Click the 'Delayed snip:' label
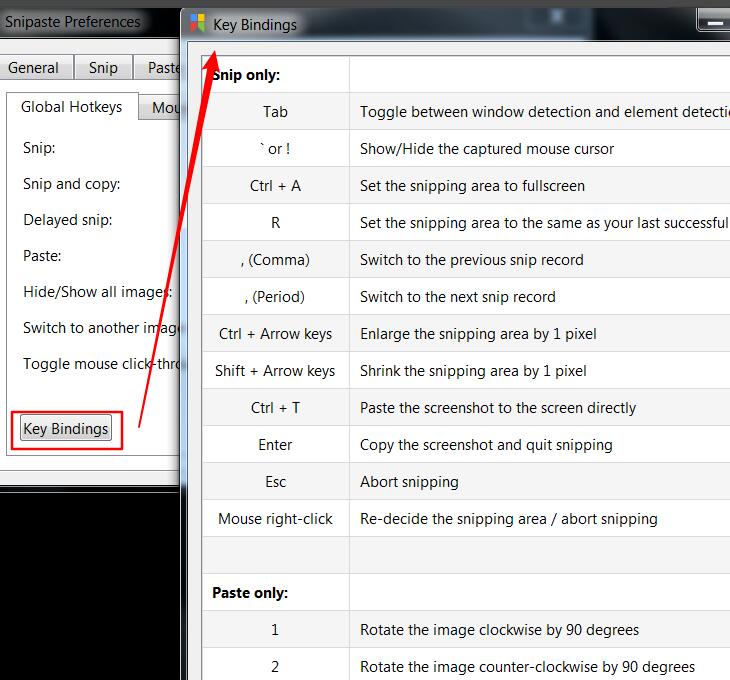730x680 pixels. [x=68, y=220]
